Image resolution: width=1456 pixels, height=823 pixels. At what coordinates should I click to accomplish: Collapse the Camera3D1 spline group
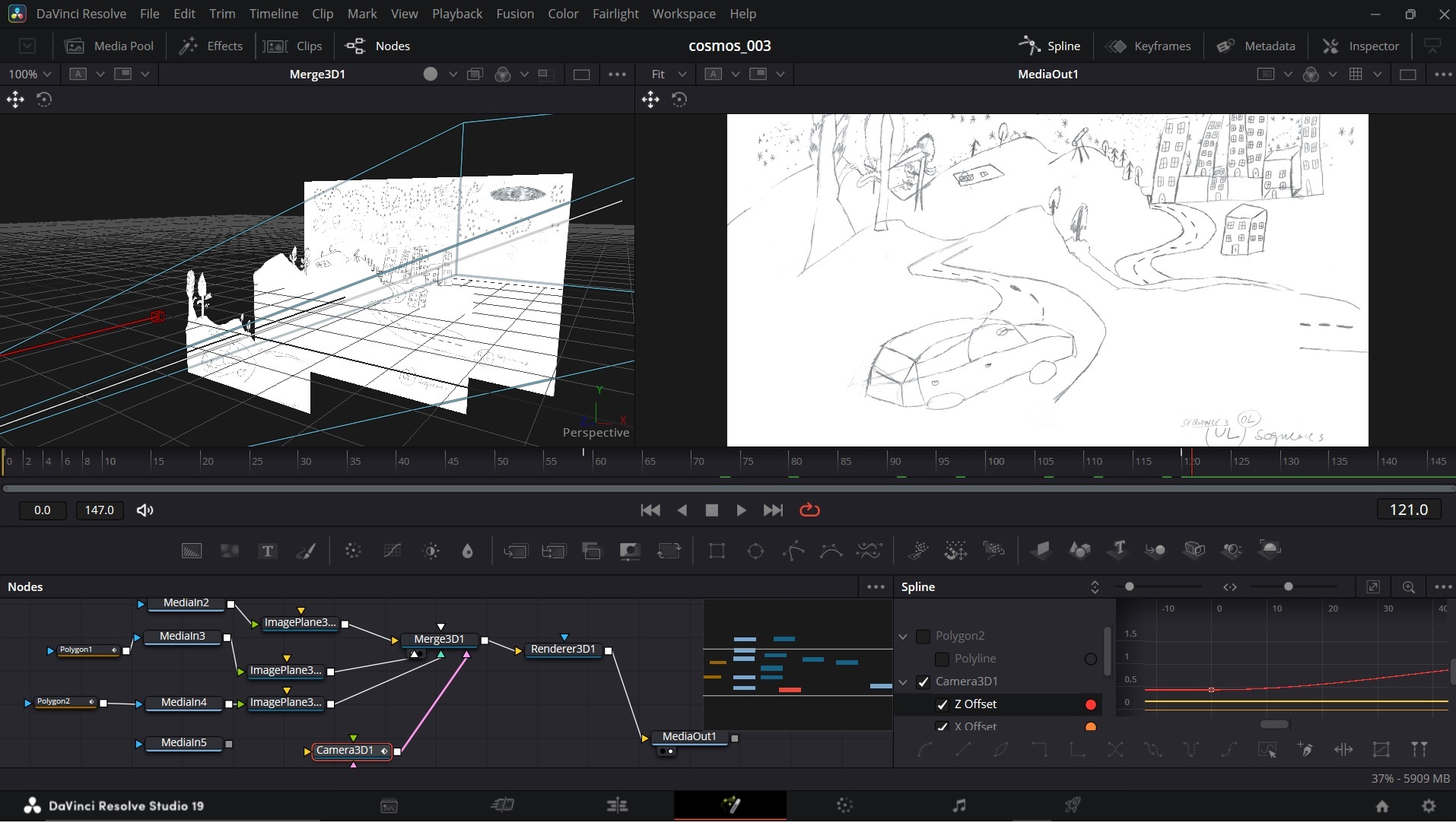pos(903,682)
